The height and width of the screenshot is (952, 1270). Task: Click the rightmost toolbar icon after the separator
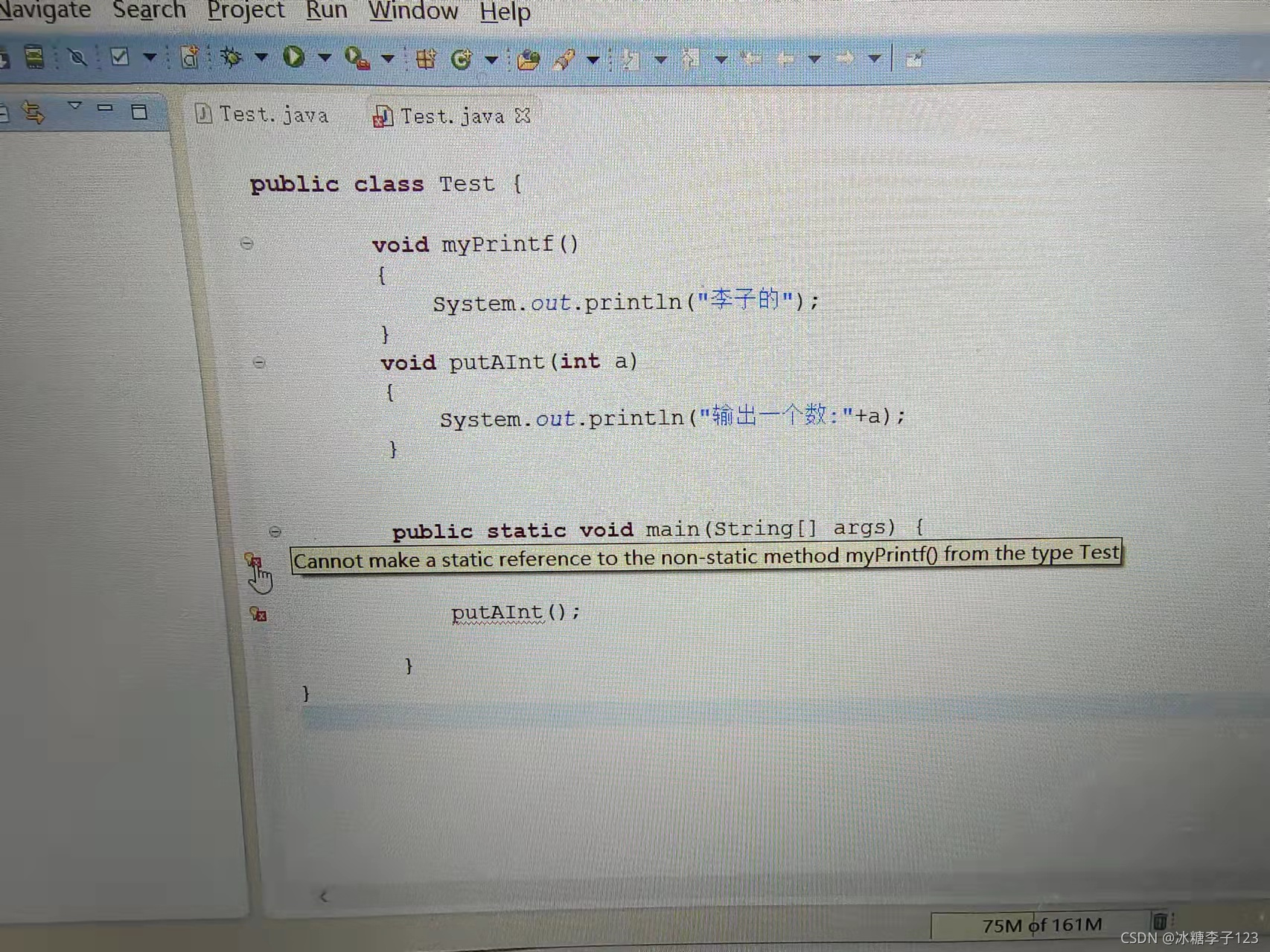click(915, 58)
